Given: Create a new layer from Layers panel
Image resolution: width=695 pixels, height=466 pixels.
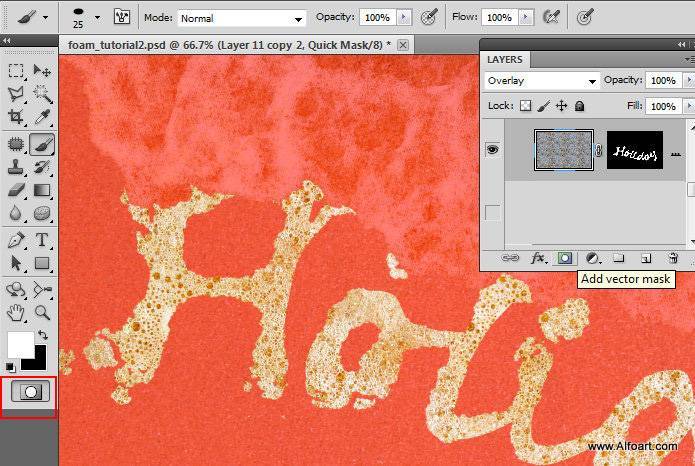Looking at the screenshot, I should click(x=646, y=258).
